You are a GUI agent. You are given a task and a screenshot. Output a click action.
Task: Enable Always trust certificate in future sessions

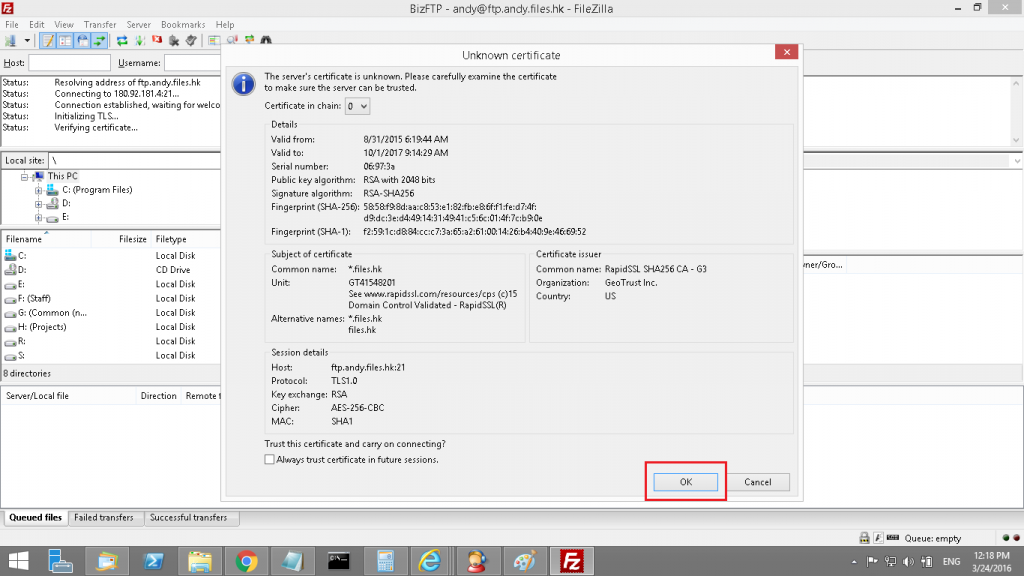(269, 460)
